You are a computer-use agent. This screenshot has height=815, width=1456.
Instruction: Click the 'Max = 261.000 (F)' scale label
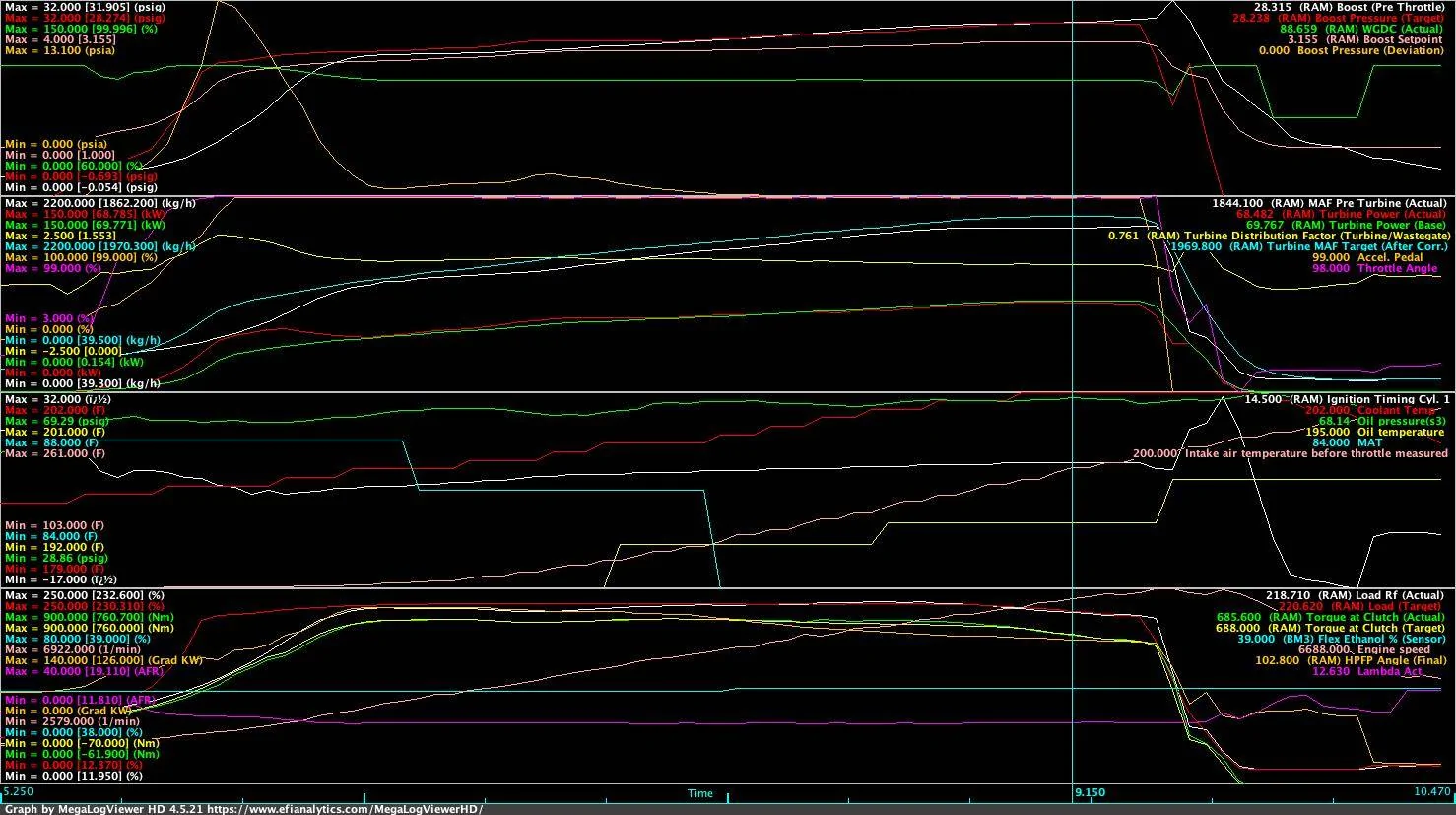[54, 453]
